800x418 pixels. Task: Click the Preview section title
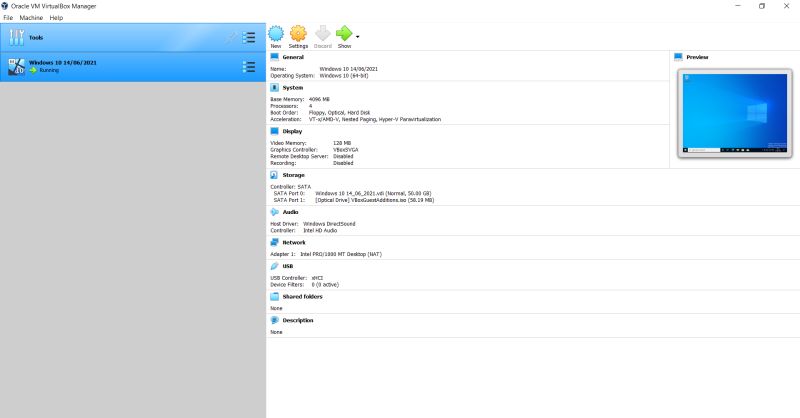click(697, 57)
